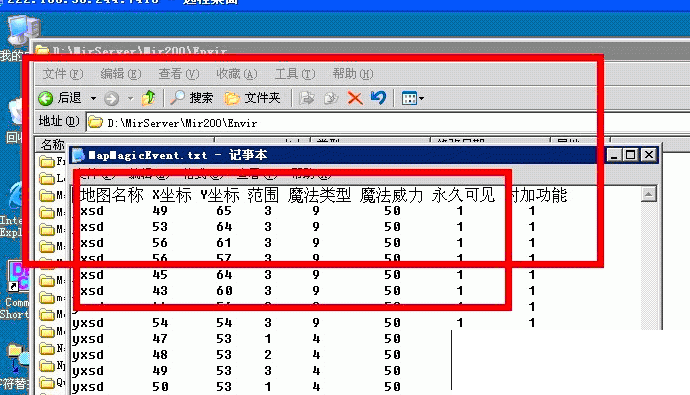Click the 魔法类型 header text

click(319, 195)
